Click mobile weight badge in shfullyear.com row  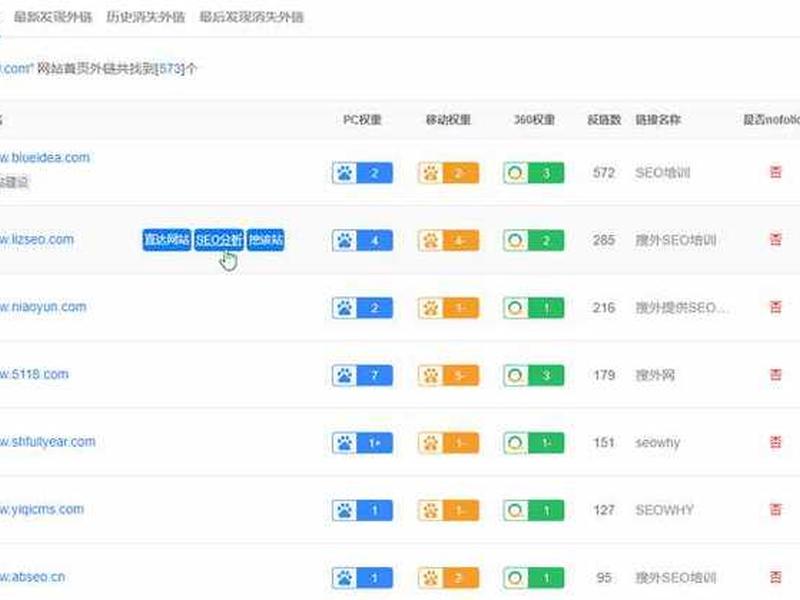448,443
